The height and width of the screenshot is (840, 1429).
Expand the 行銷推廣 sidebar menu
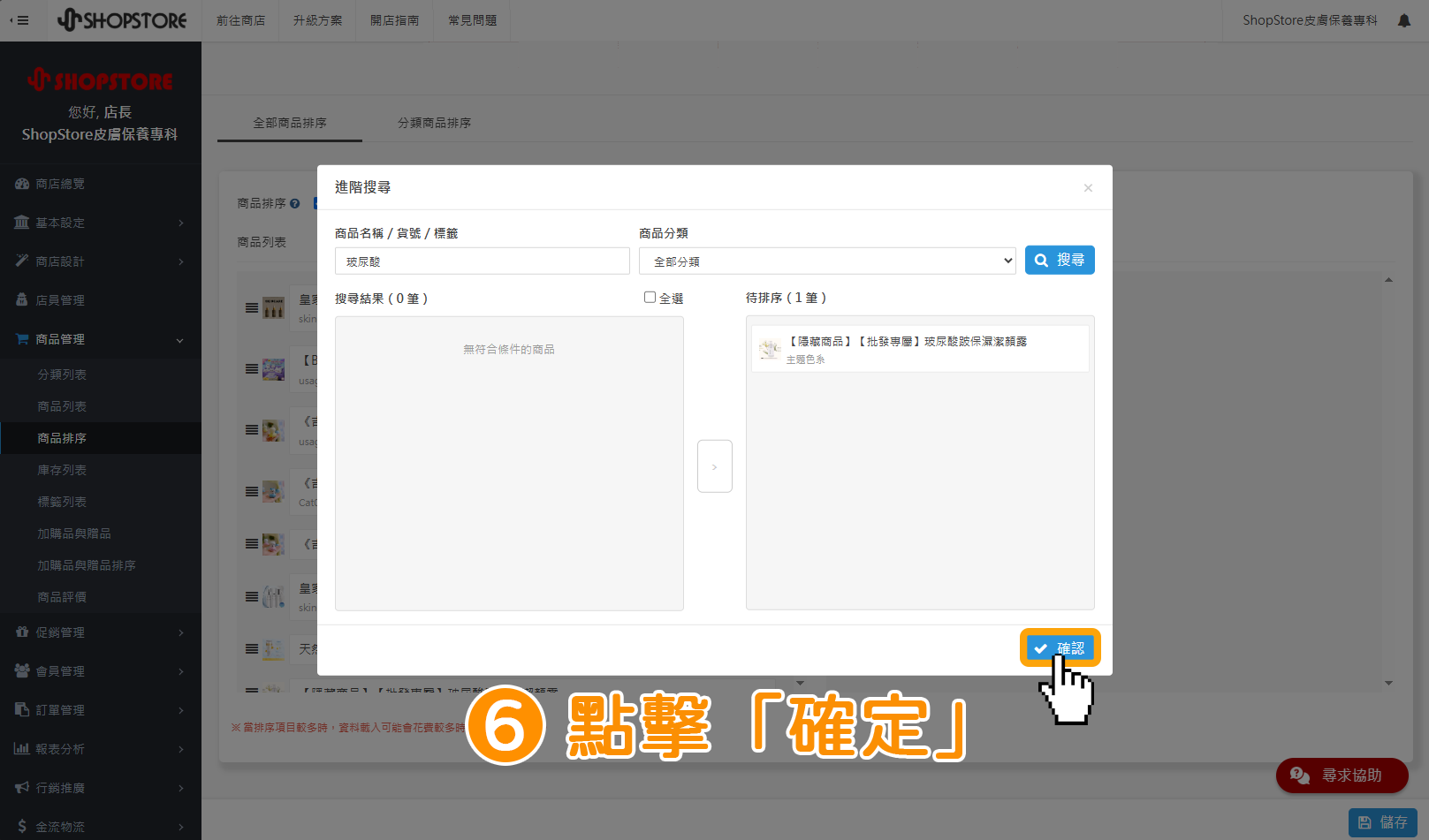tap(101, 788)
